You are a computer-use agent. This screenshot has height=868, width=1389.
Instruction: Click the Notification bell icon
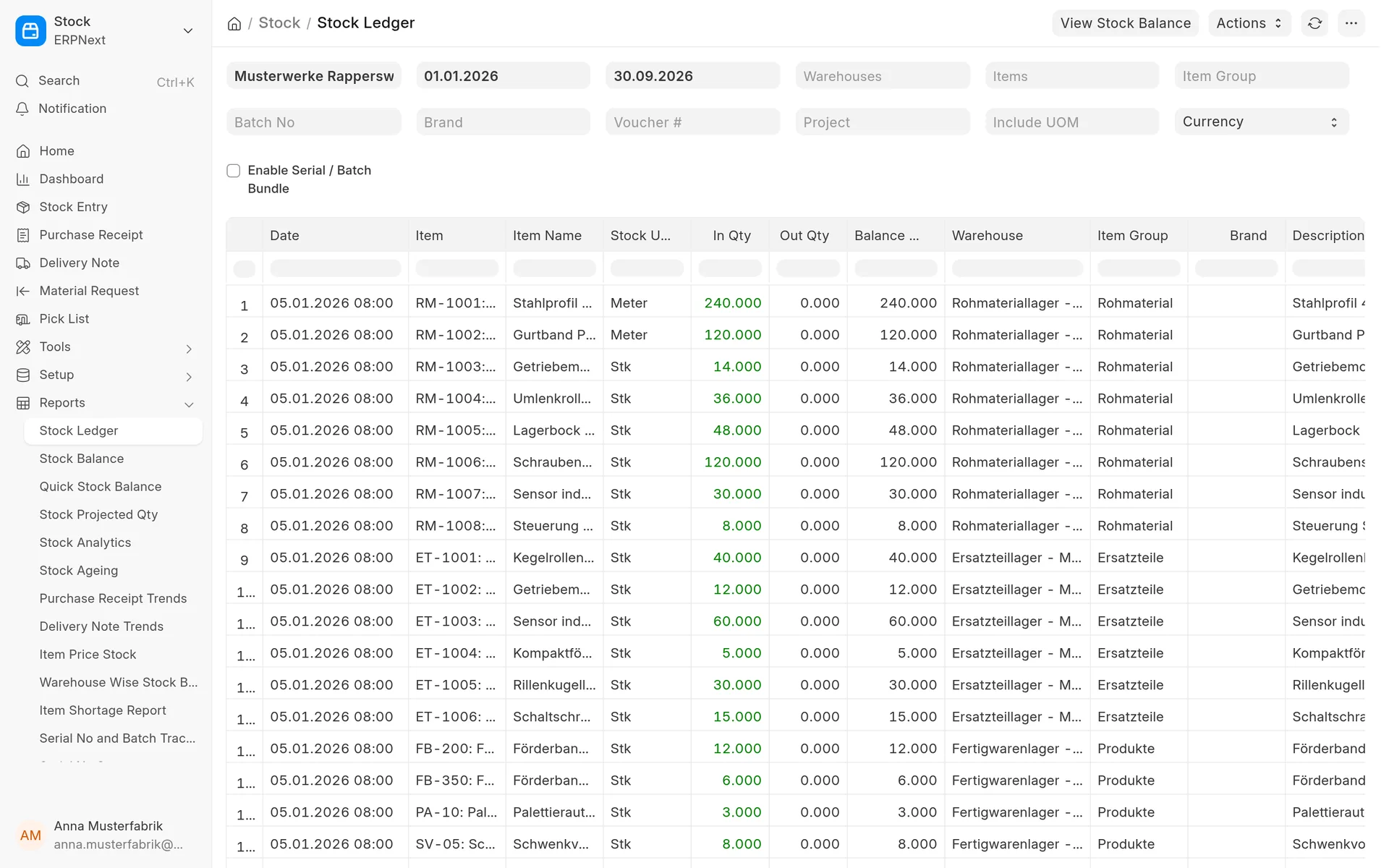coord(22,109)
